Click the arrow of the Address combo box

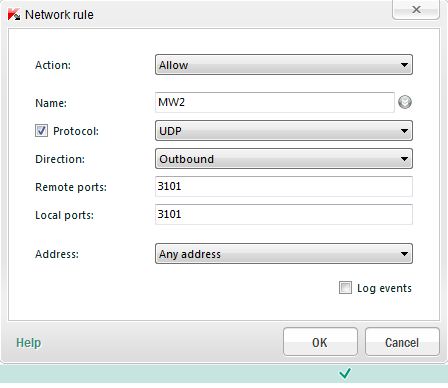pyautogui.click(x=404, y=254)
